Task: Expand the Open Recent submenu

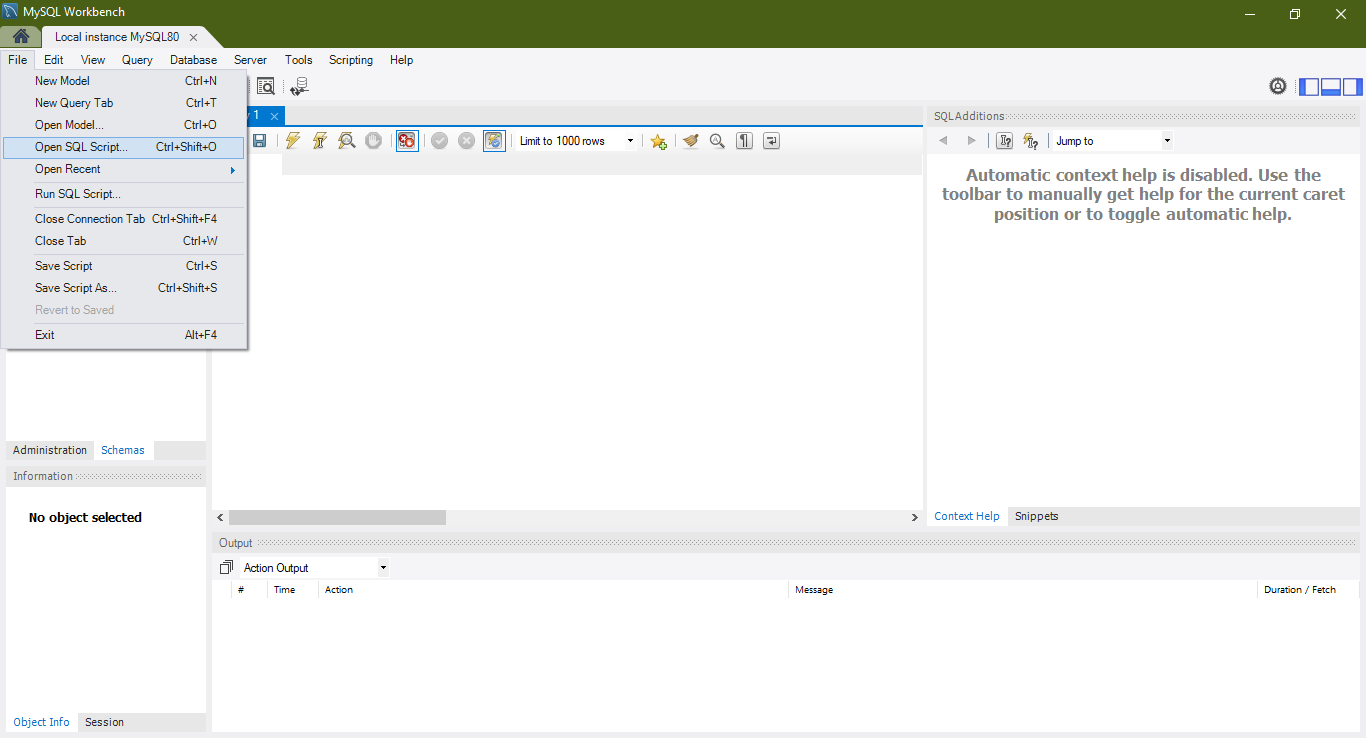Action: [124, 169]
